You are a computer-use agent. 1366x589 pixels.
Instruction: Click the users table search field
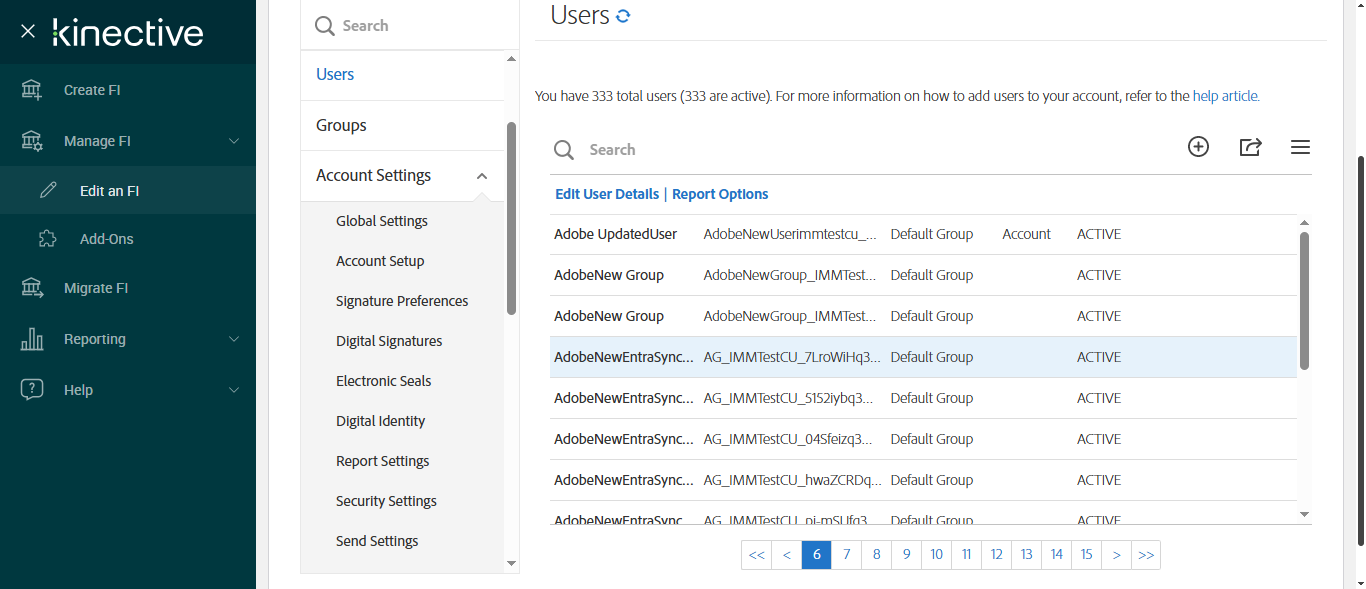(800, 150)
